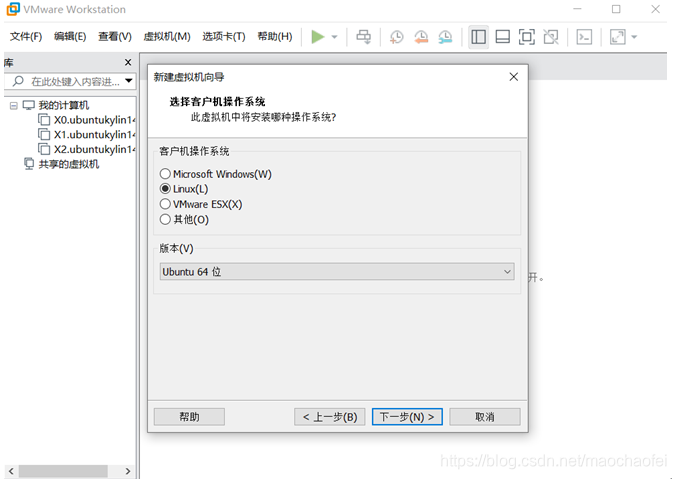Click the Revert to Snapshot toolbar icon
Image resolution: width=676 pixels, height=479 pixels.
[421, 37]
